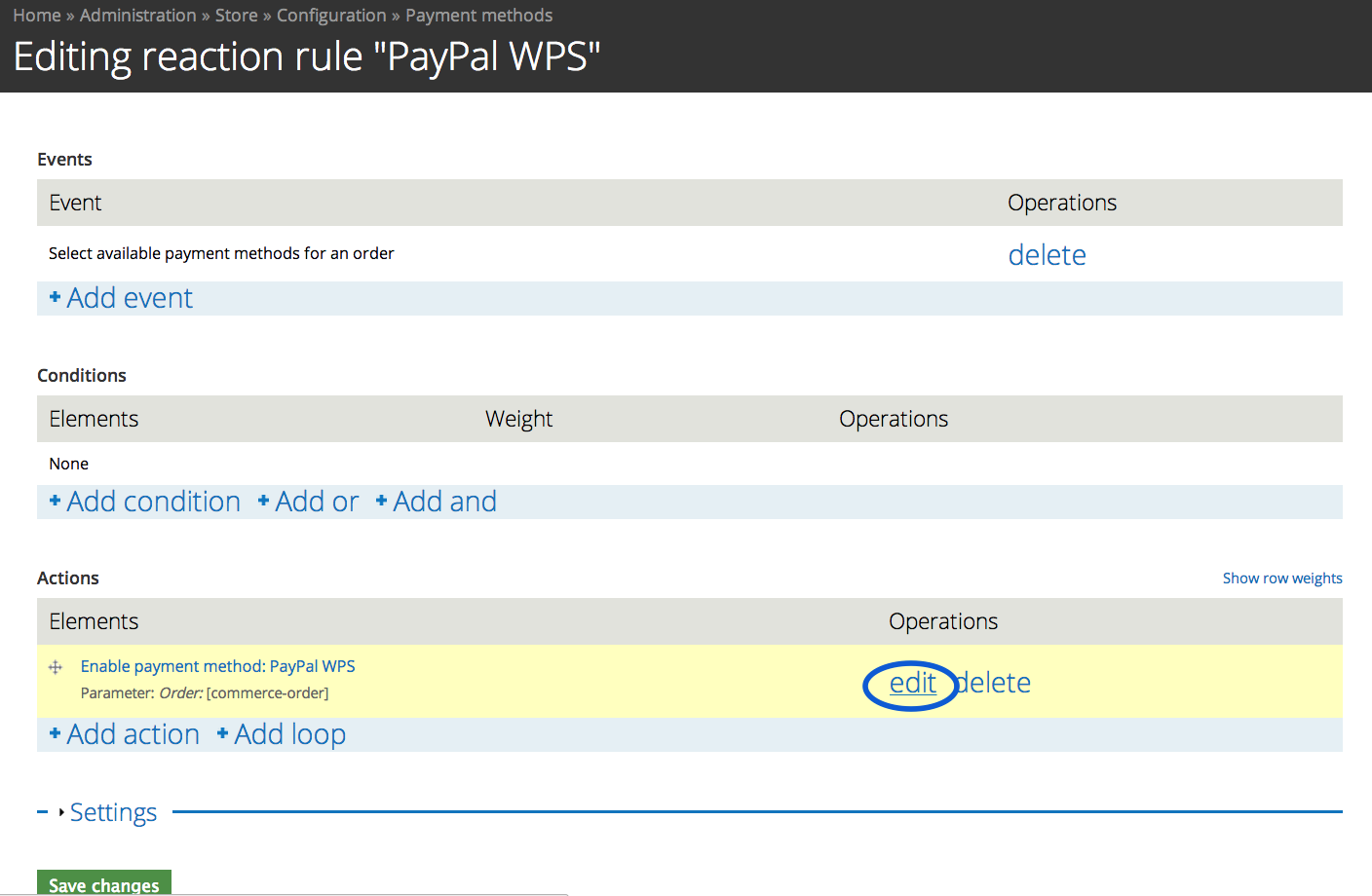This screenshot has height=896, width=1372.
Task: Click the Operations header in Actions table
Action: 943,621
